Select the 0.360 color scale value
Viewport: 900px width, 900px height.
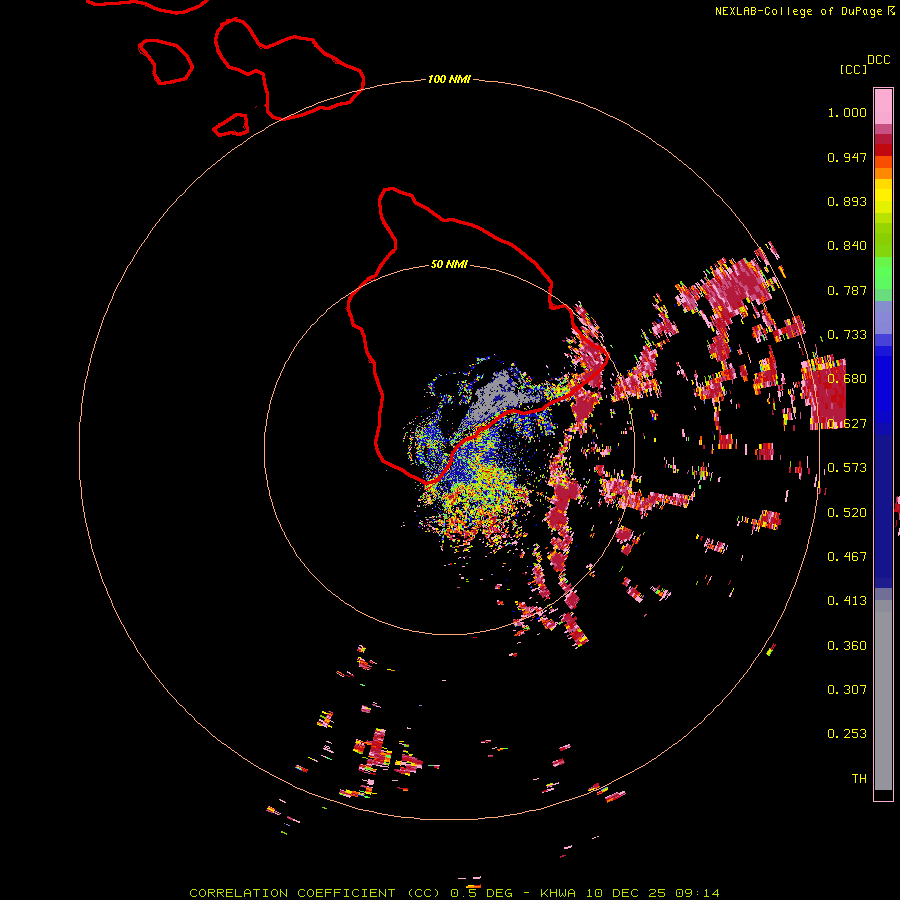[847, 646]
